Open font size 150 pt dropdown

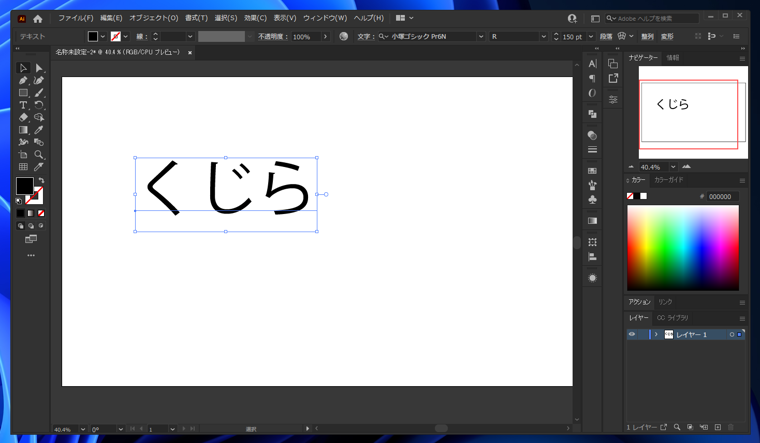coord(591,36)
